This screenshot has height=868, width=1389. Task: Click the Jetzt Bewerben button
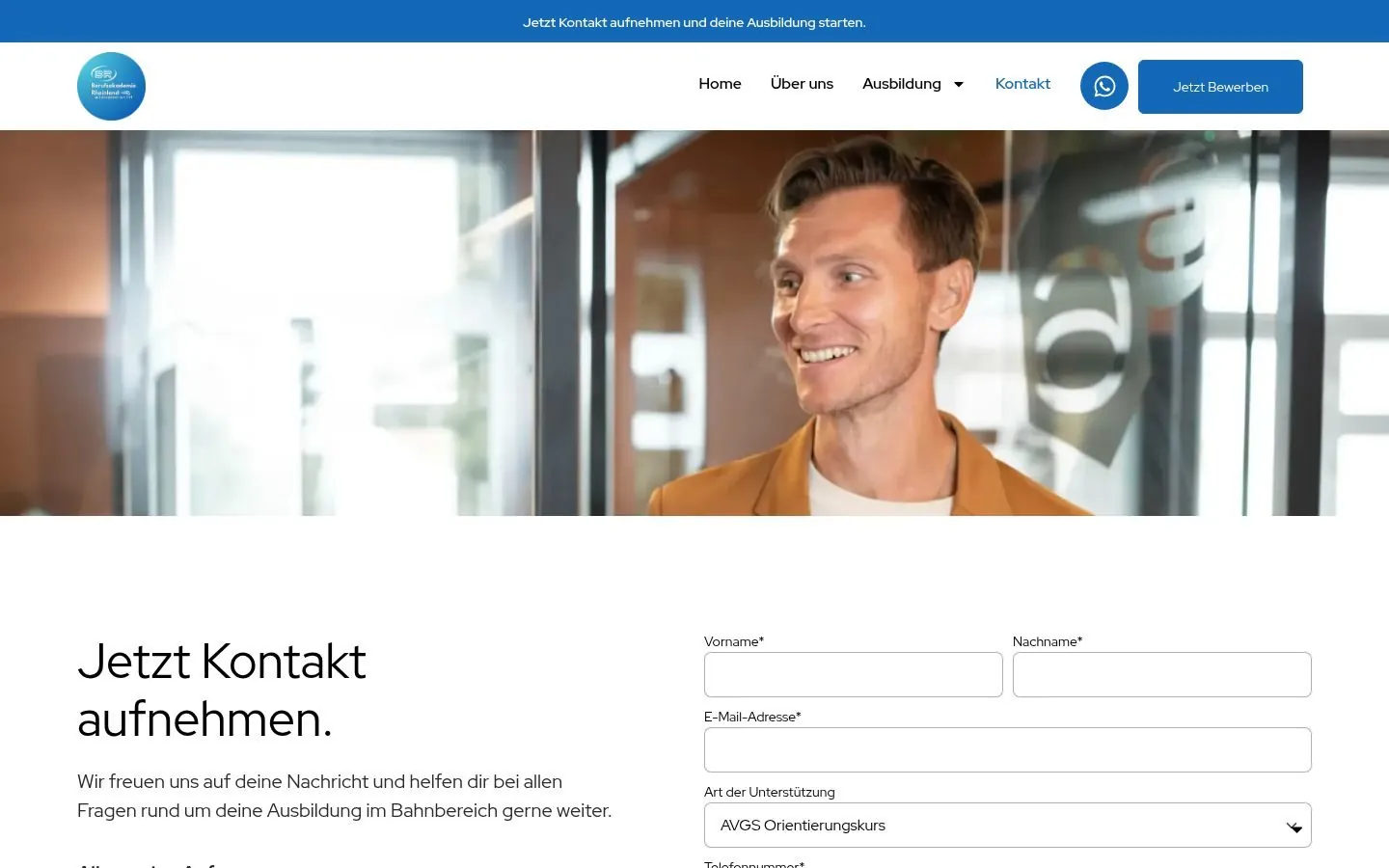click(1220, 87)
